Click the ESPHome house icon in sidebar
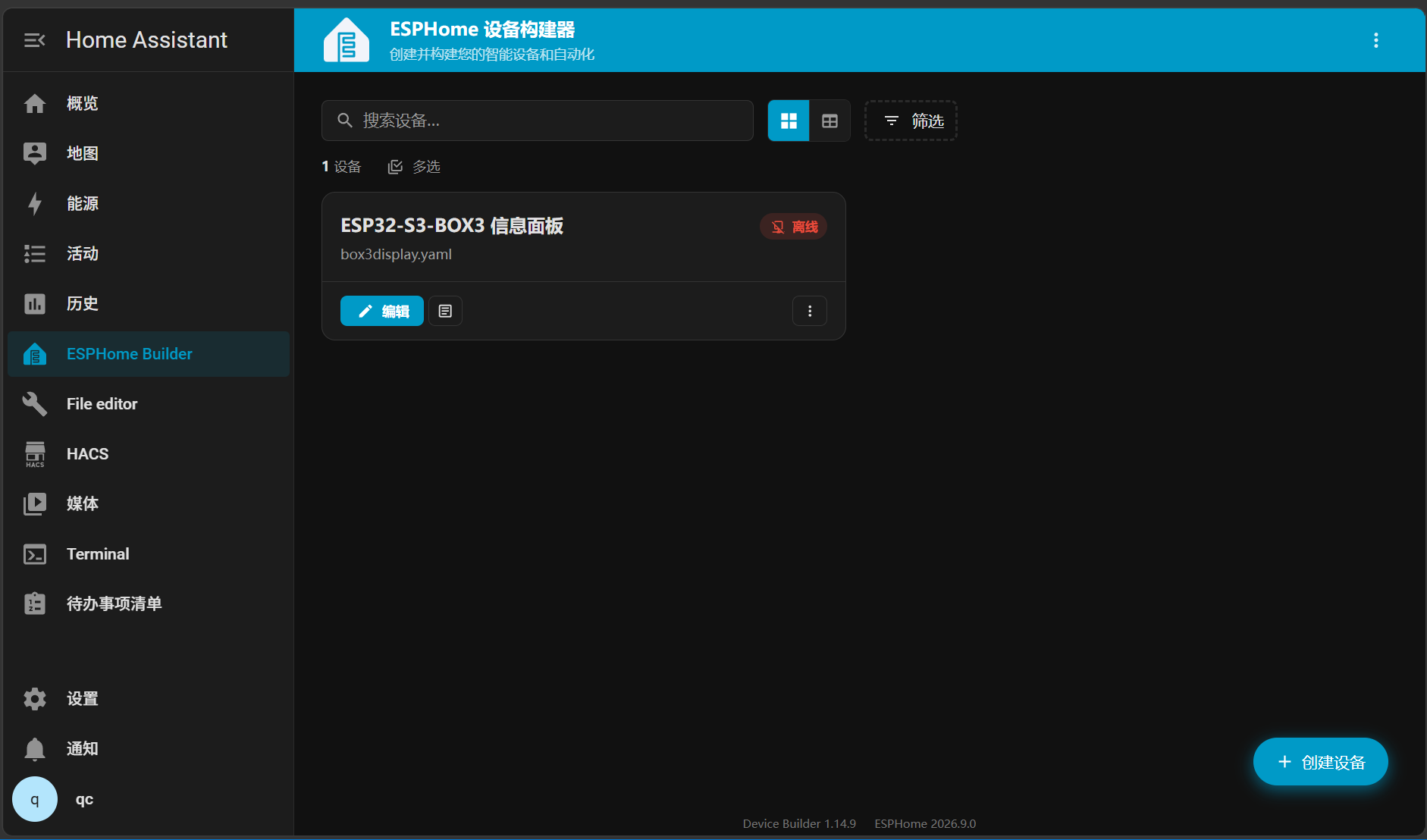Viewport: 1427px width, 840px height. tap(35, 354)
